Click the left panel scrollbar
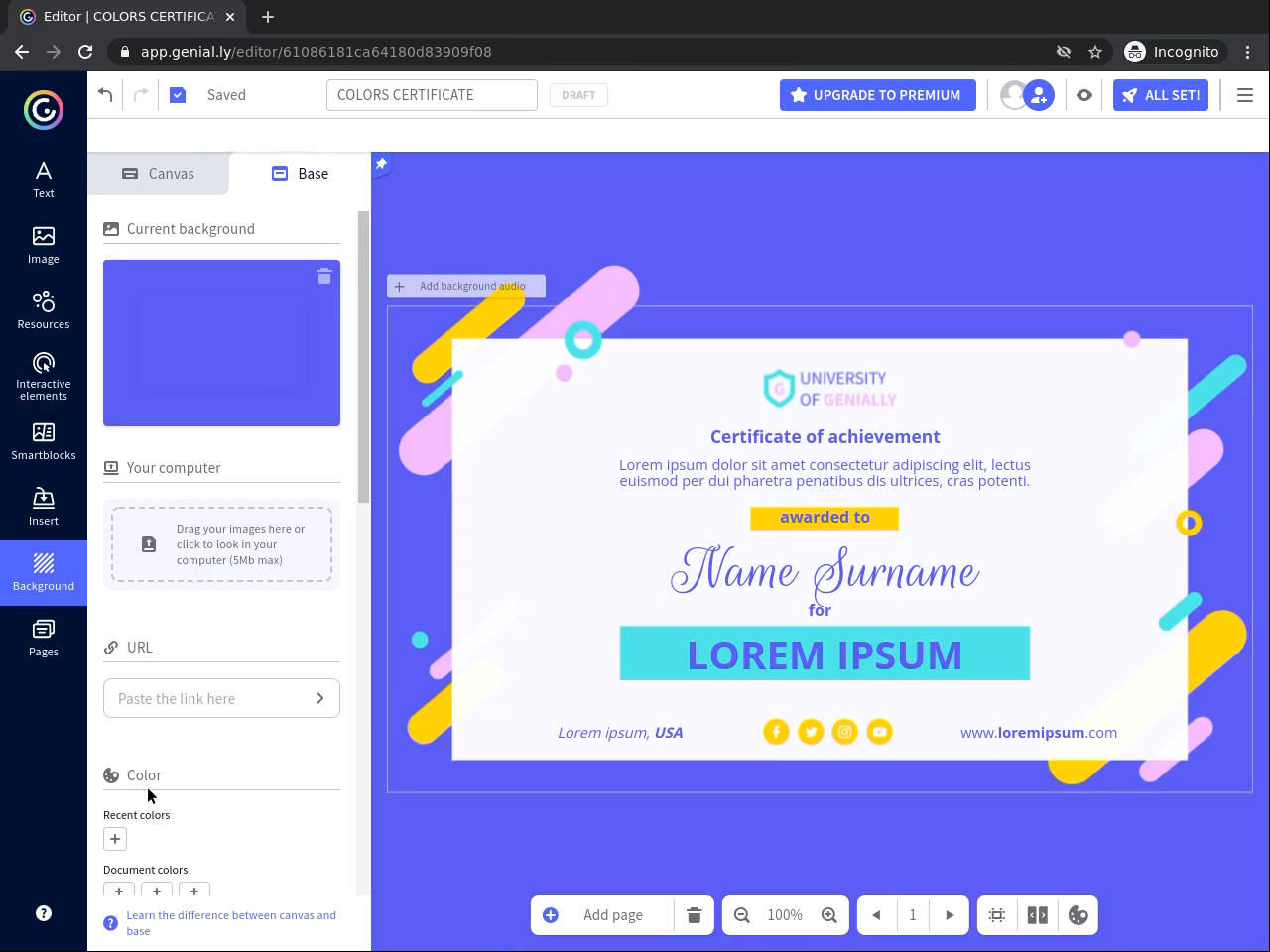 pyautogui.click(x=364, y=357)
